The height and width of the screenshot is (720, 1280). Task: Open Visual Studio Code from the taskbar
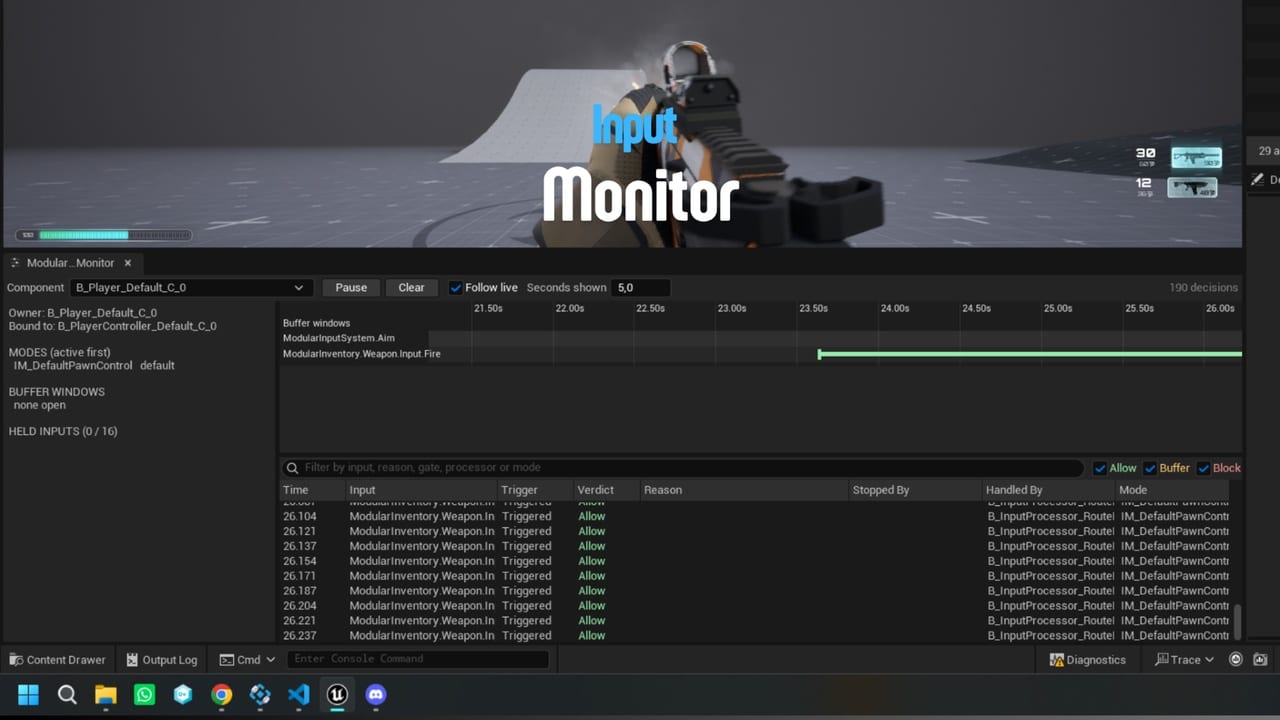tap(299, 695)
